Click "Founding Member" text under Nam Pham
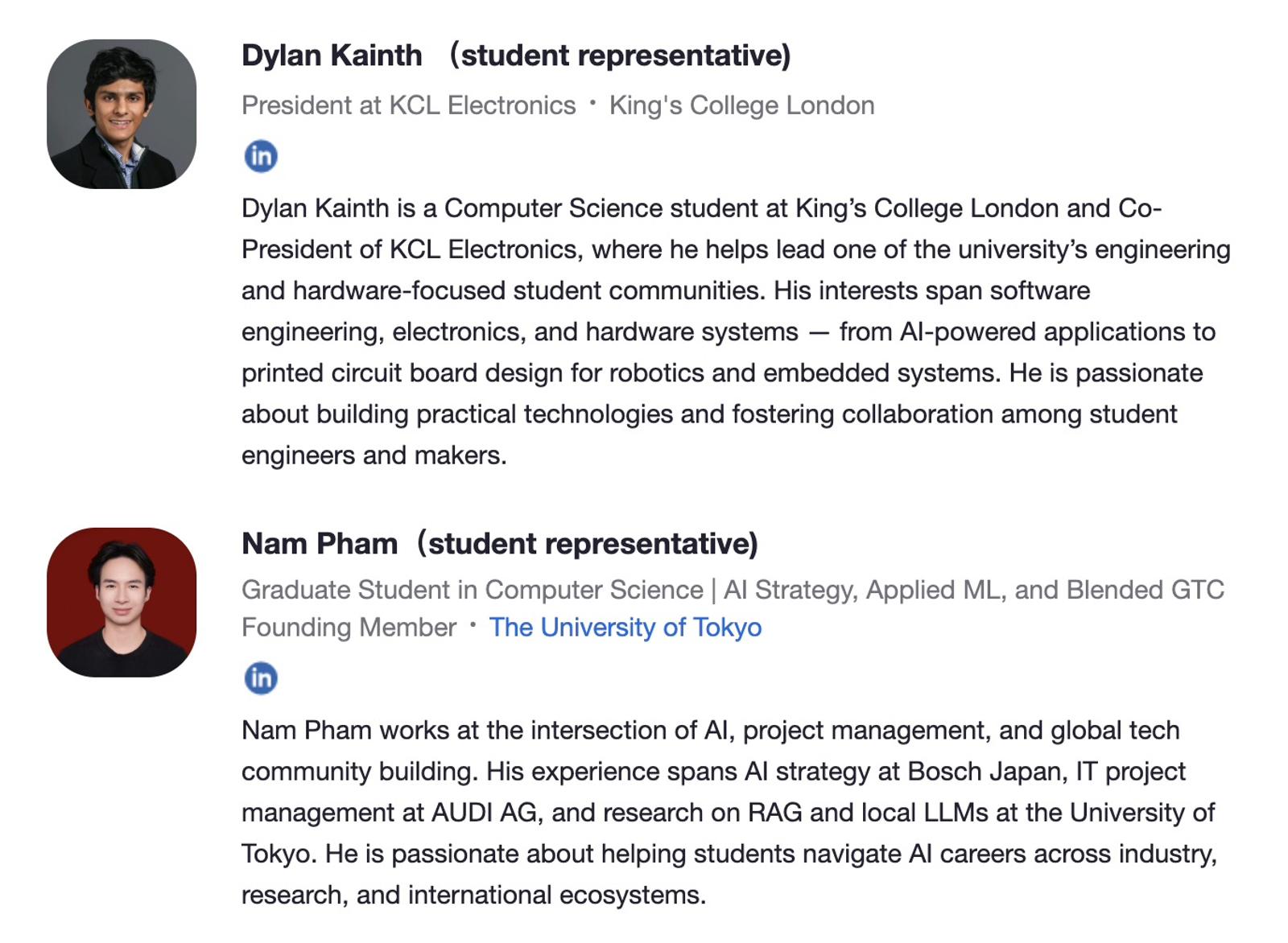The image size is (1288, 943). [349, 628]
